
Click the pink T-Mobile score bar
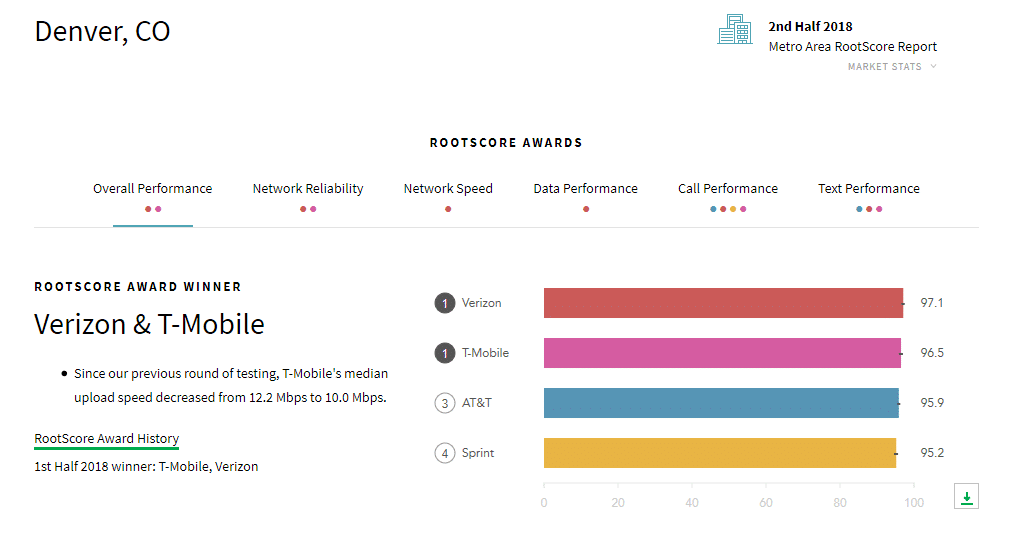pos(722,353)
